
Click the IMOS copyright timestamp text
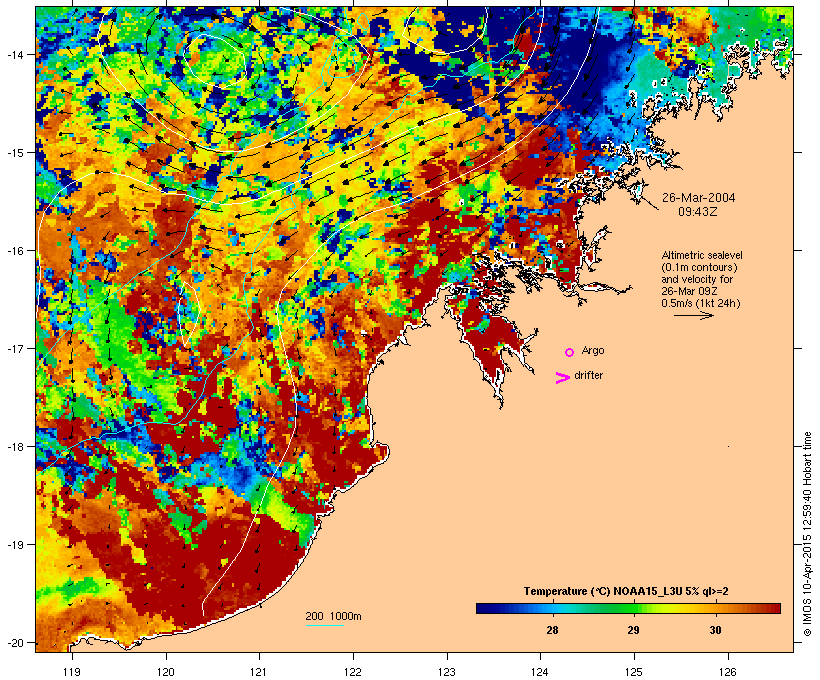[807, 534]
